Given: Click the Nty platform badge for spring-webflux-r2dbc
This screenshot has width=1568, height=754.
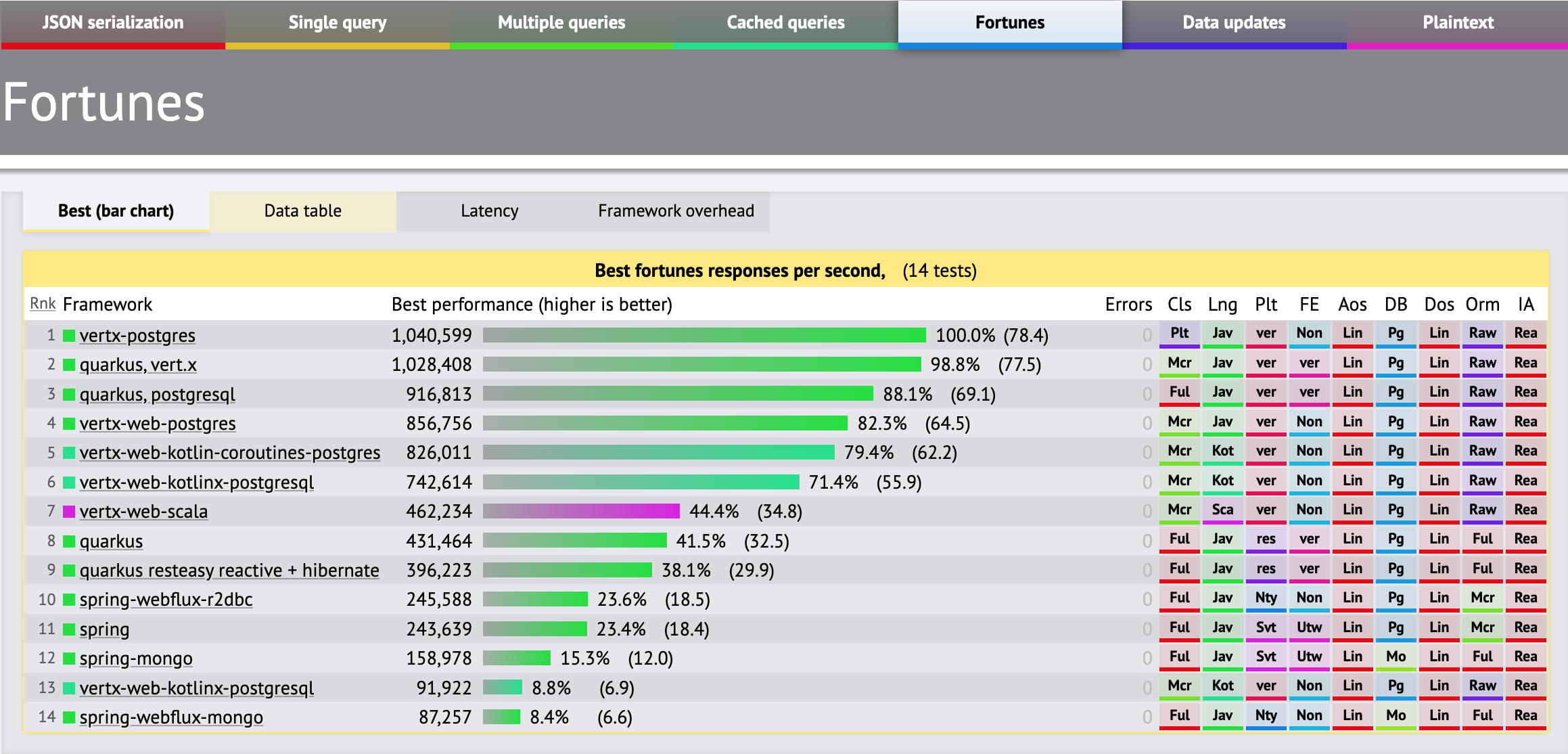Looking at the screenshot, I should click(1266, 598).
